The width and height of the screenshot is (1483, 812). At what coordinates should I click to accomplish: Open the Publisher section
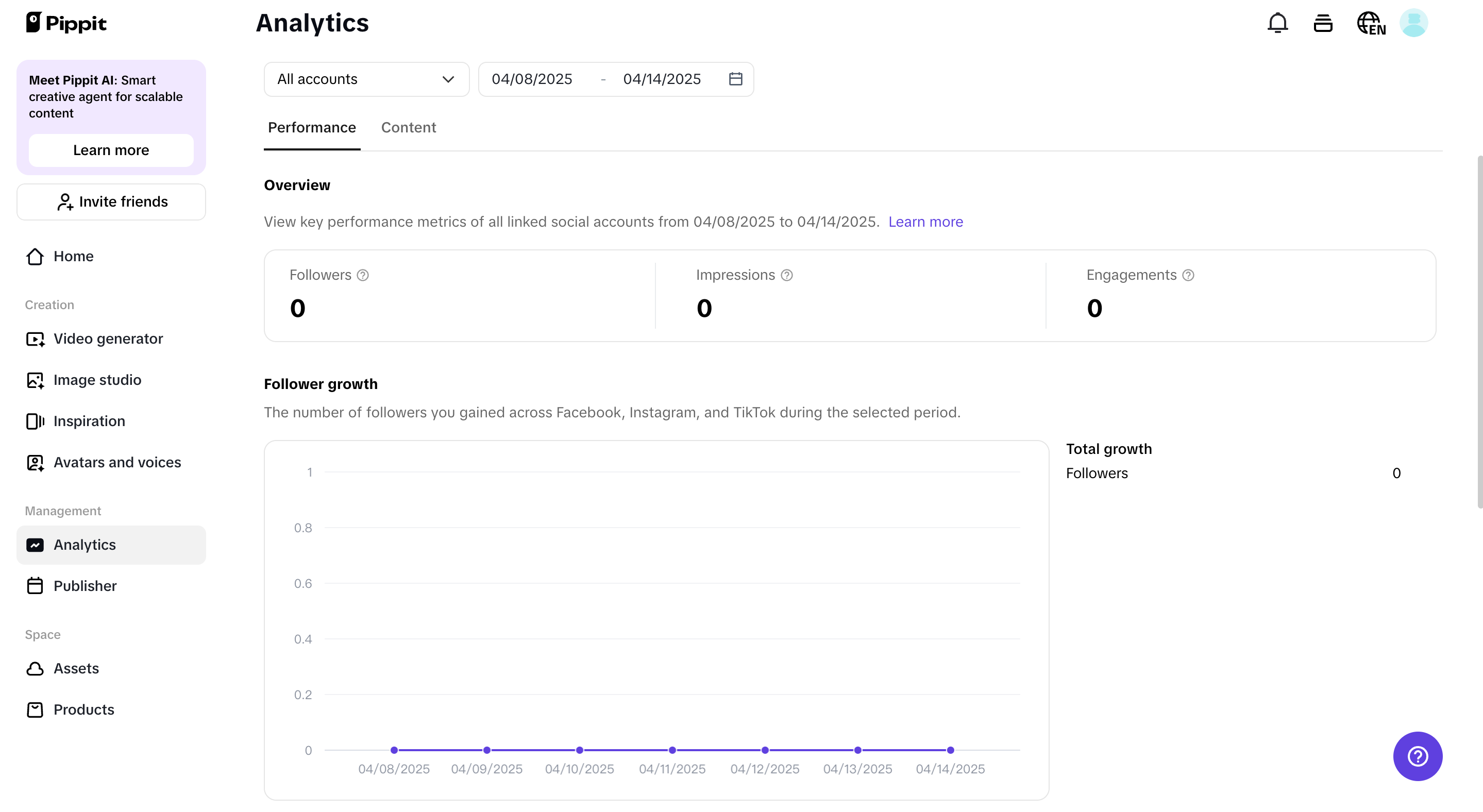coord(85,586)
